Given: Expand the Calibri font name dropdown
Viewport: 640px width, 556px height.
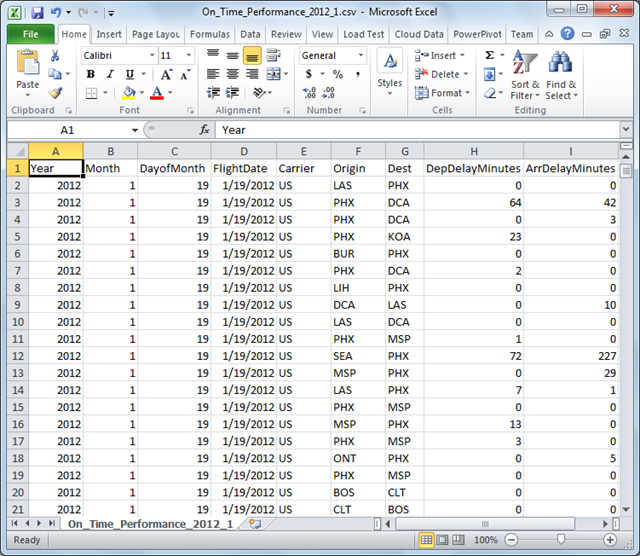Looking at the screenshot, I should pyautogui.click(x=152, y=56).
